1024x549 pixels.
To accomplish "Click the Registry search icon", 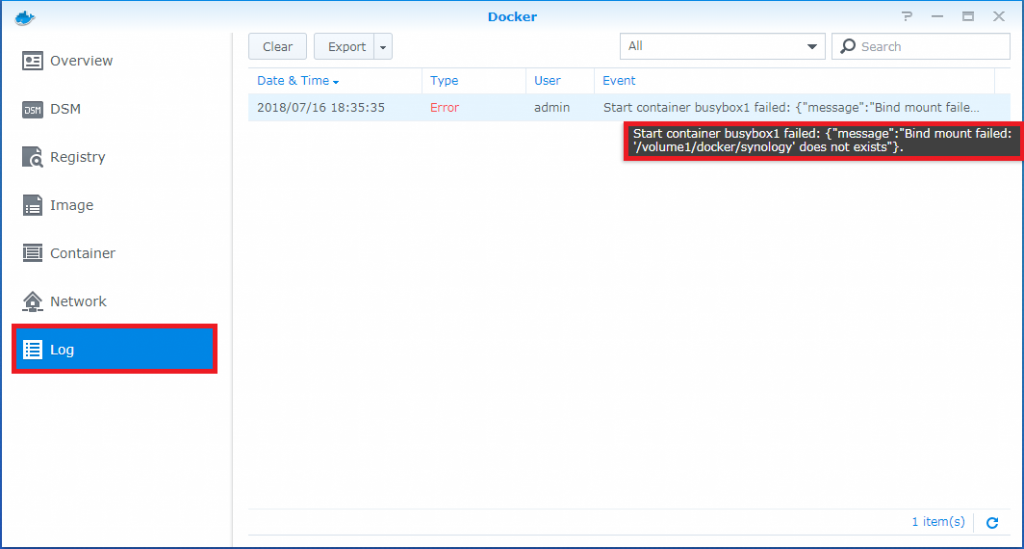I will 33,157.
